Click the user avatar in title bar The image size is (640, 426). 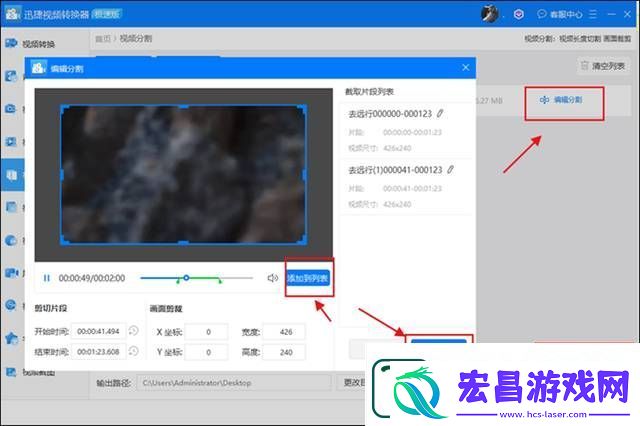[489, 14]
